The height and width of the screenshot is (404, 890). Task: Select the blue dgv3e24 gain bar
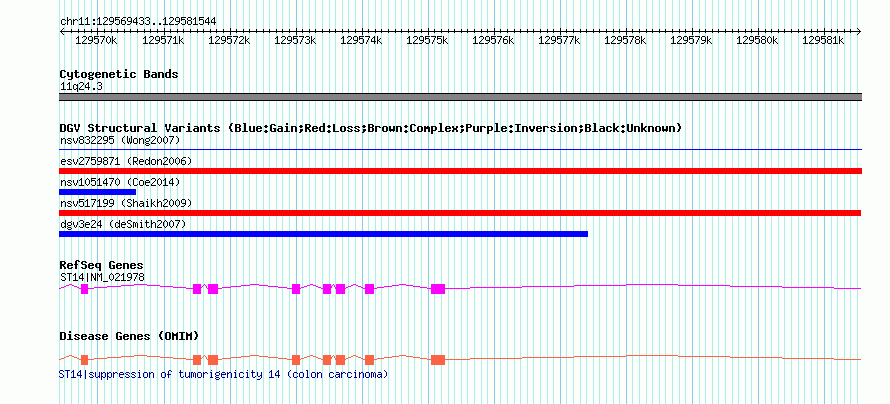(x=324, y=234)
